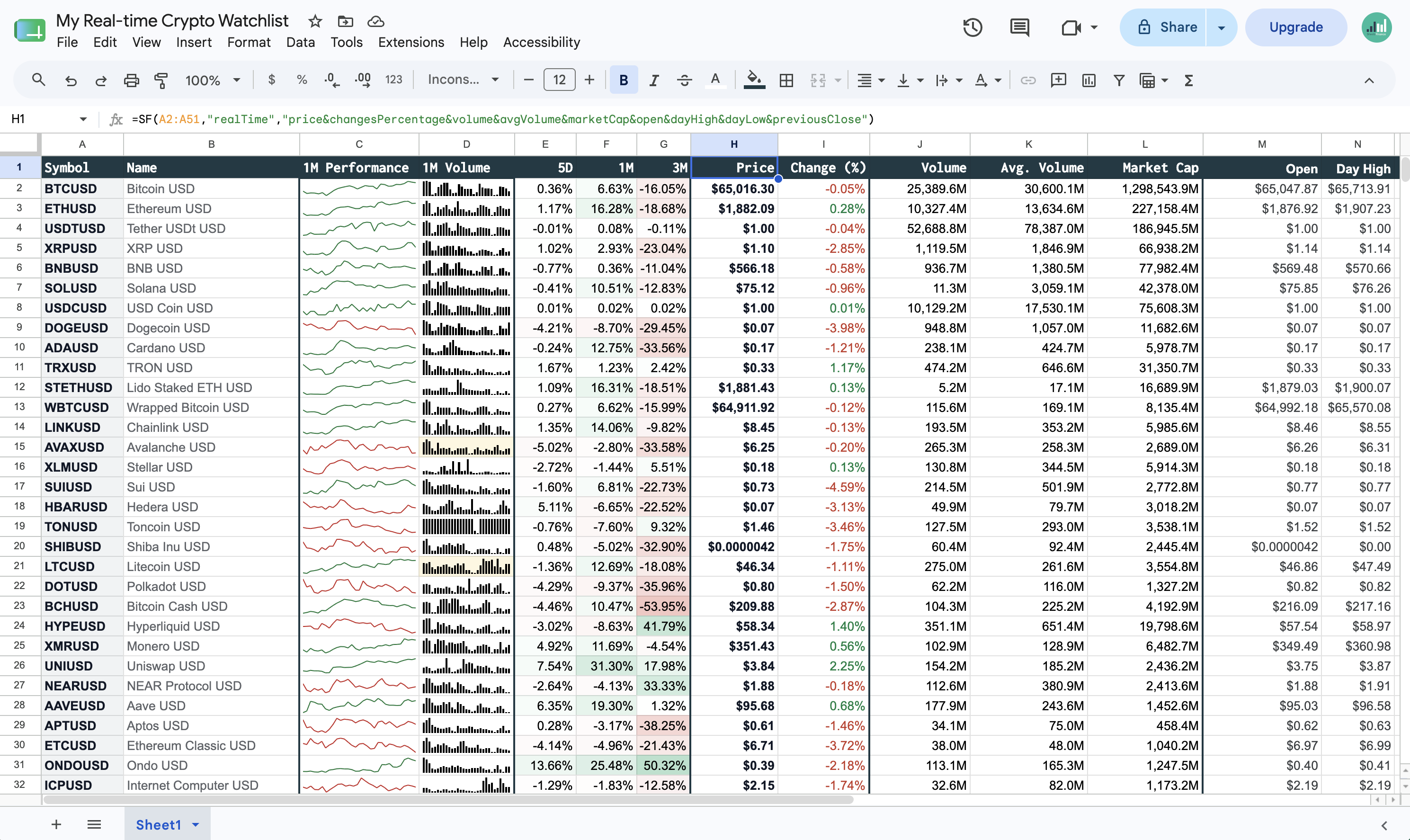Image resolution: width=1410 pixels, height=840 pixels.
Task: Star the document
Action: (315, 21)
